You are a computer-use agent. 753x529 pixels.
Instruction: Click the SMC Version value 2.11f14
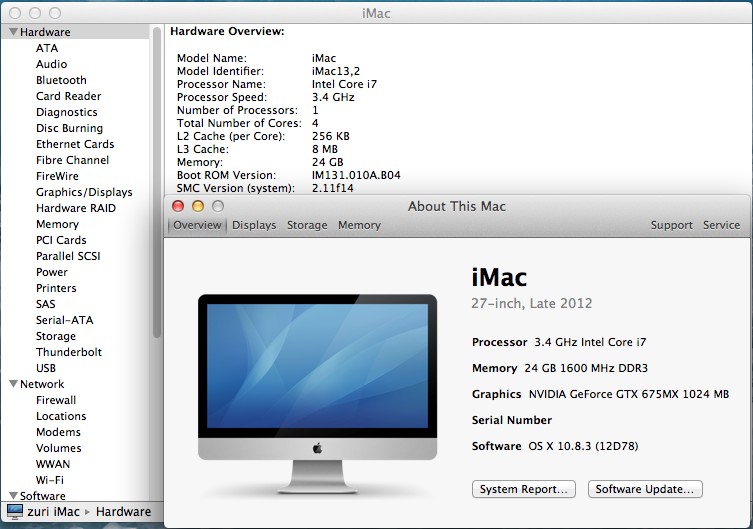tap(332, 188)
